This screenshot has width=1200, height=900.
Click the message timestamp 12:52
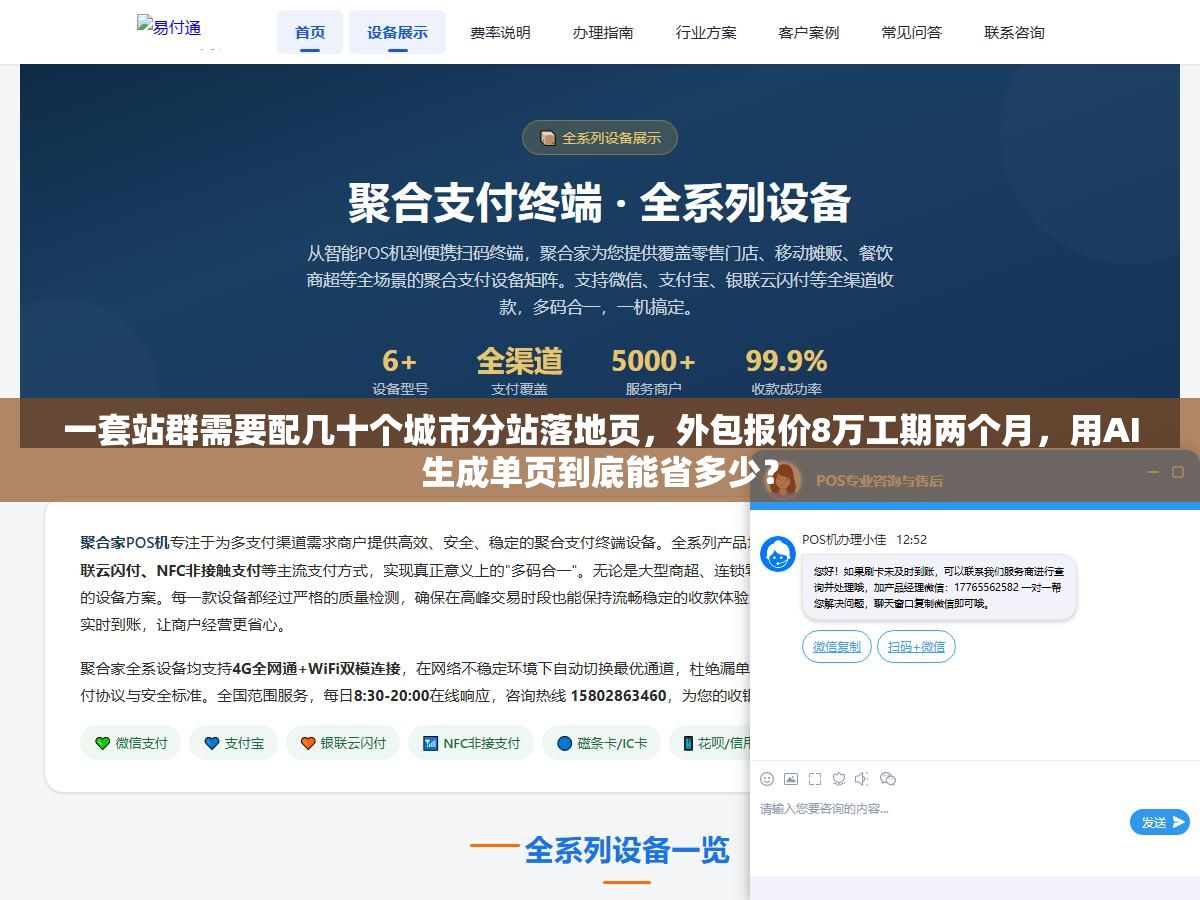point(911,539)
